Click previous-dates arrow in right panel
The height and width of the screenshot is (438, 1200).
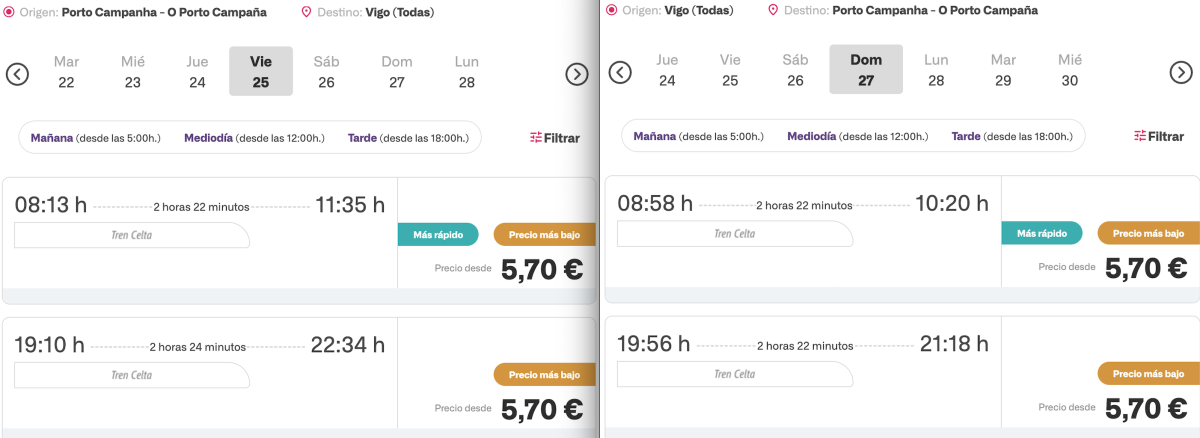[620, 72]
